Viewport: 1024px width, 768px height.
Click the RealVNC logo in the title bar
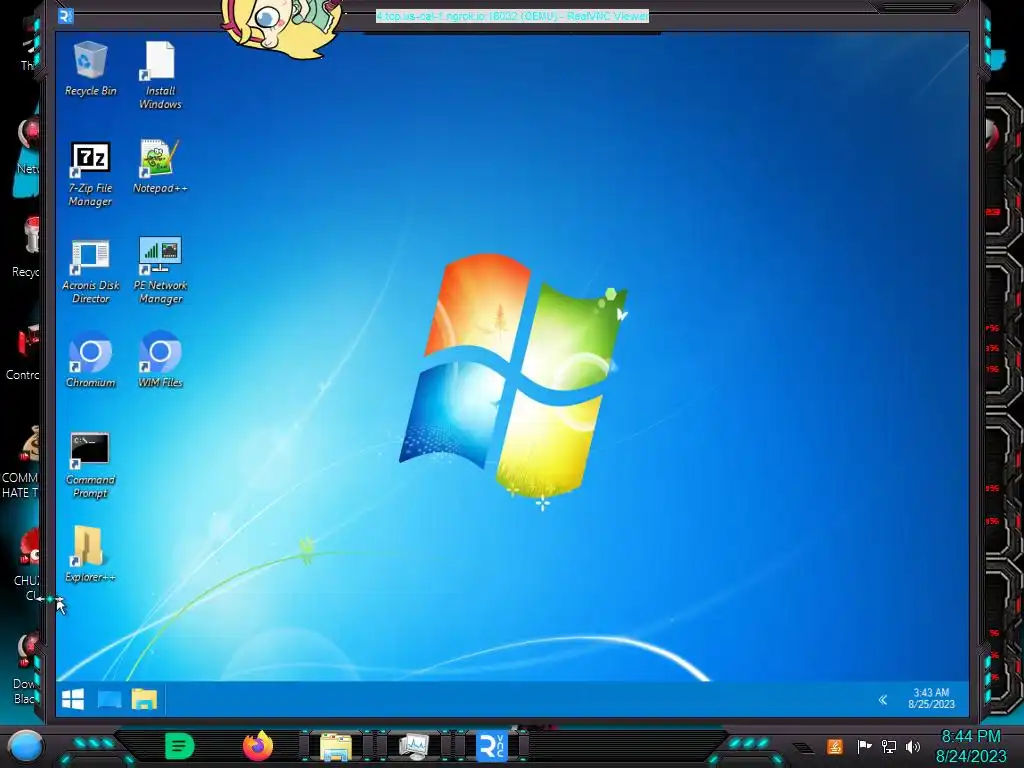[65, 16]
